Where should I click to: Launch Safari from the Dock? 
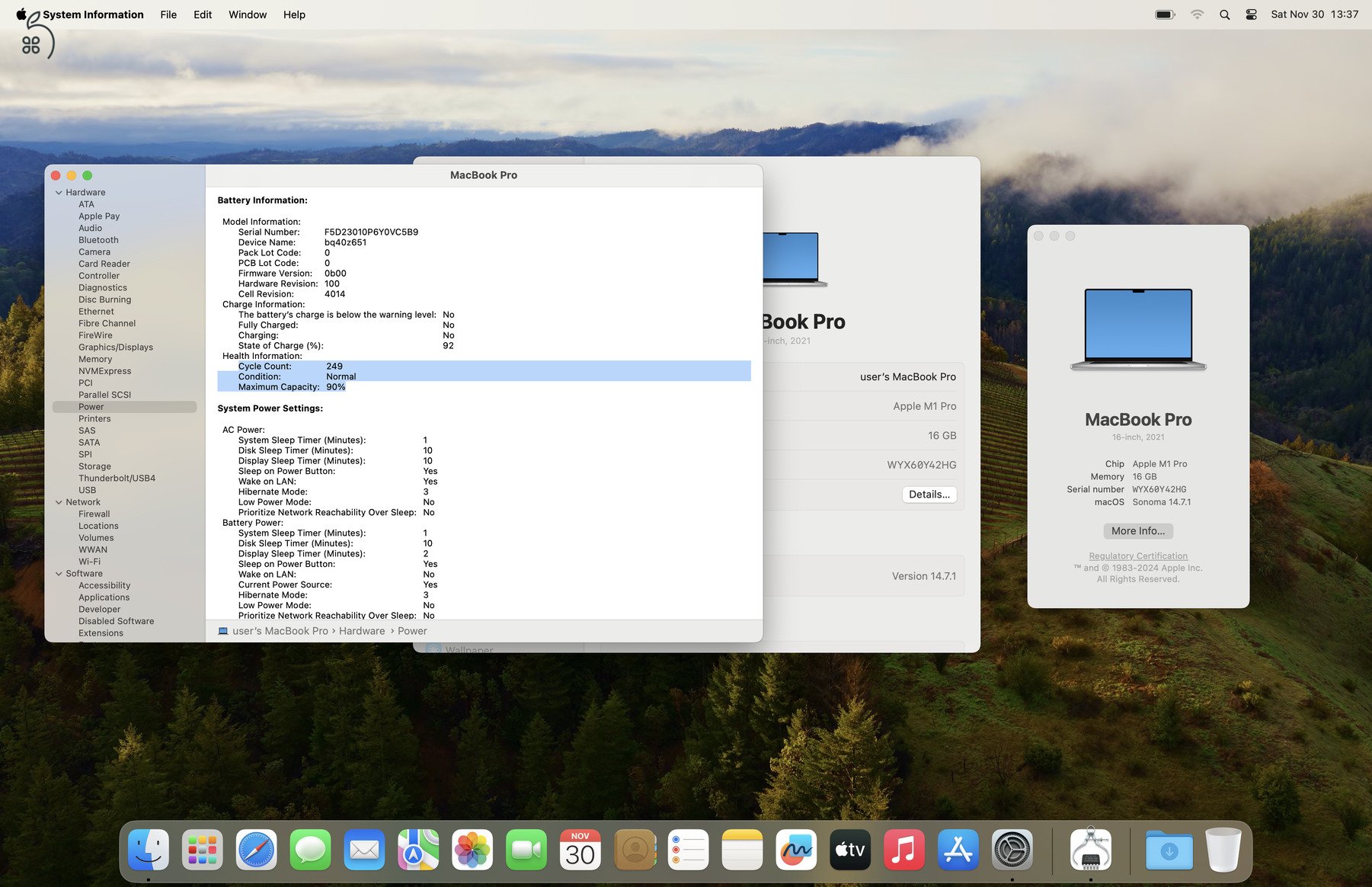click(x=256, y=850)
